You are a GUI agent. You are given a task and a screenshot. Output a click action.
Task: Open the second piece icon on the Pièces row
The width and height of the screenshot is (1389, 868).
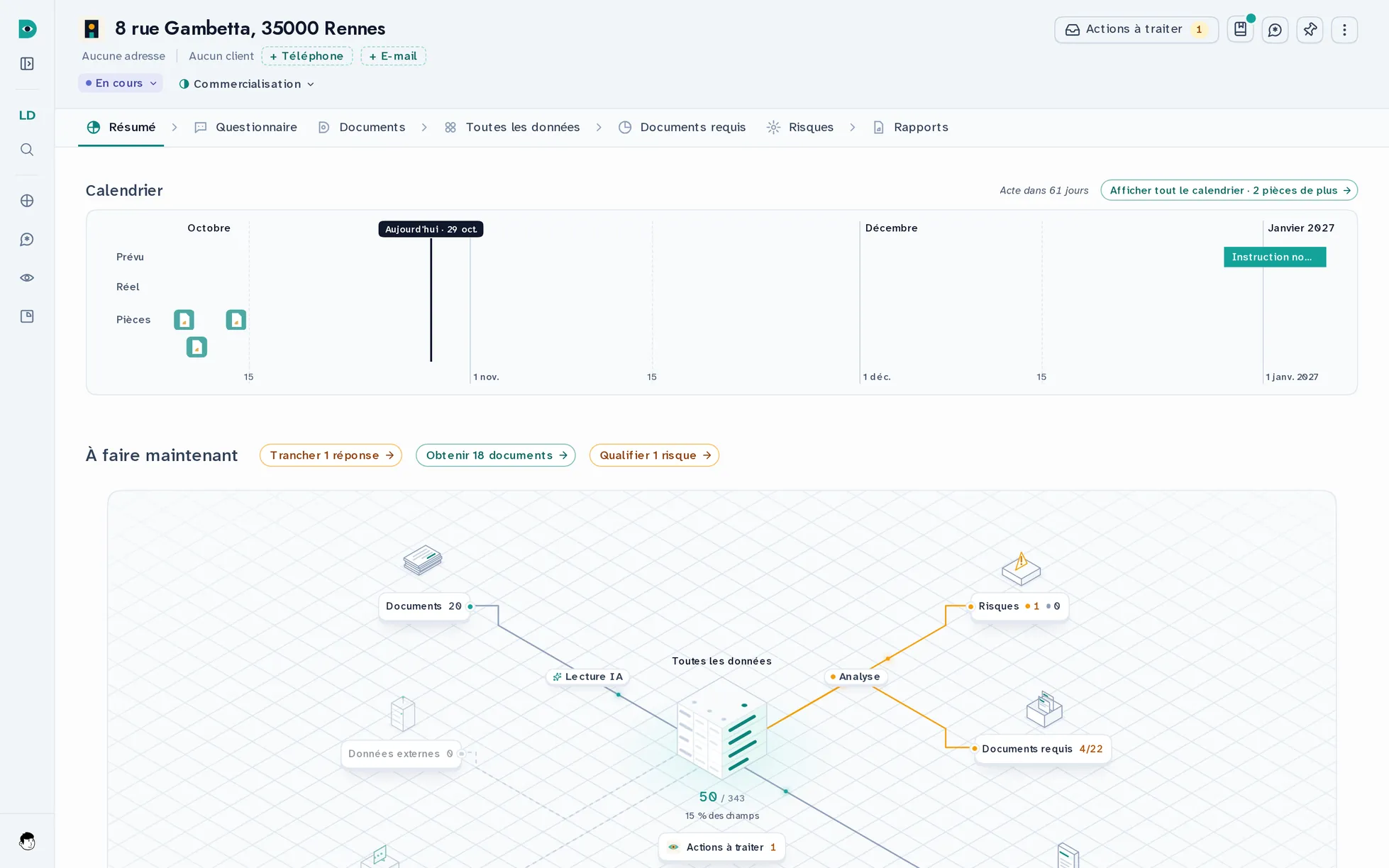(x=236, y=320)
